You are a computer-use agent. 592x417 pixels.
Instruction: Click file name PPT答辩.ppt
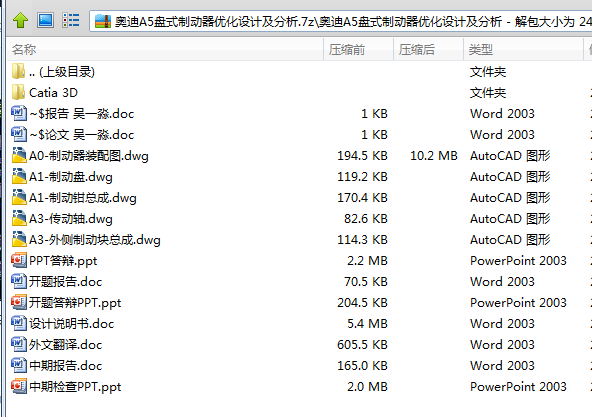coord(63,261)
